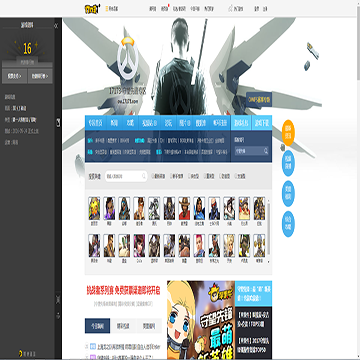Click Overwatch logo in banner artwork

pyautogui.click(x=128, y=57)
